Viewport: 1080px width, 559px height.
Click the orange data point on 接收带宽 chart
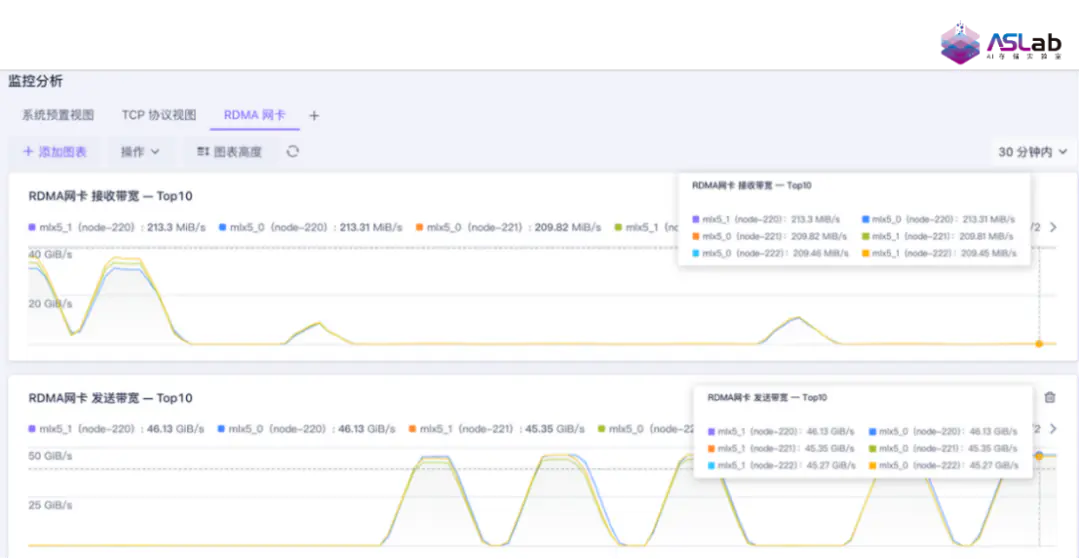click(1039, 344)
